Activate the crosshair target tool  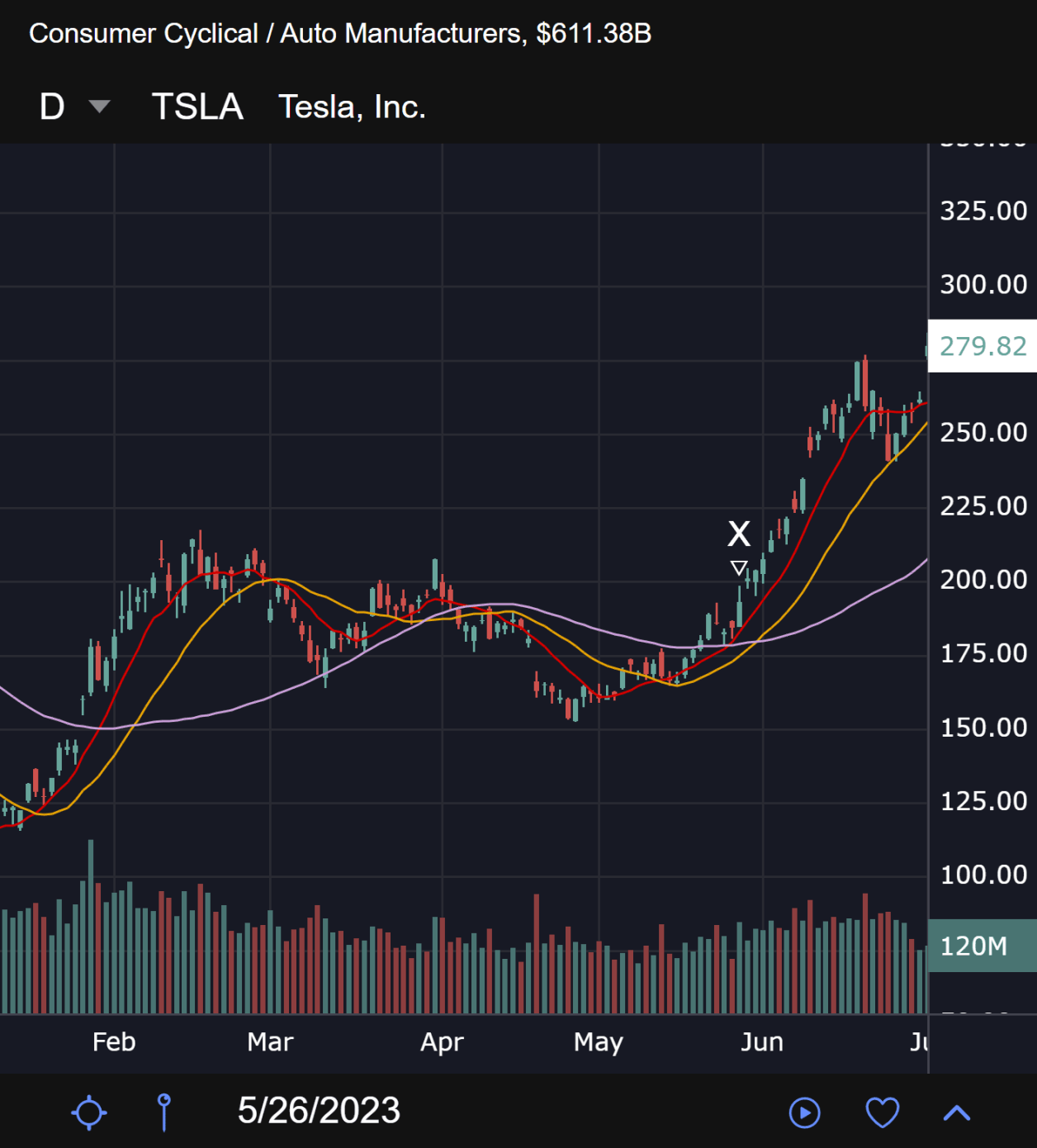tap(89, 1112)
